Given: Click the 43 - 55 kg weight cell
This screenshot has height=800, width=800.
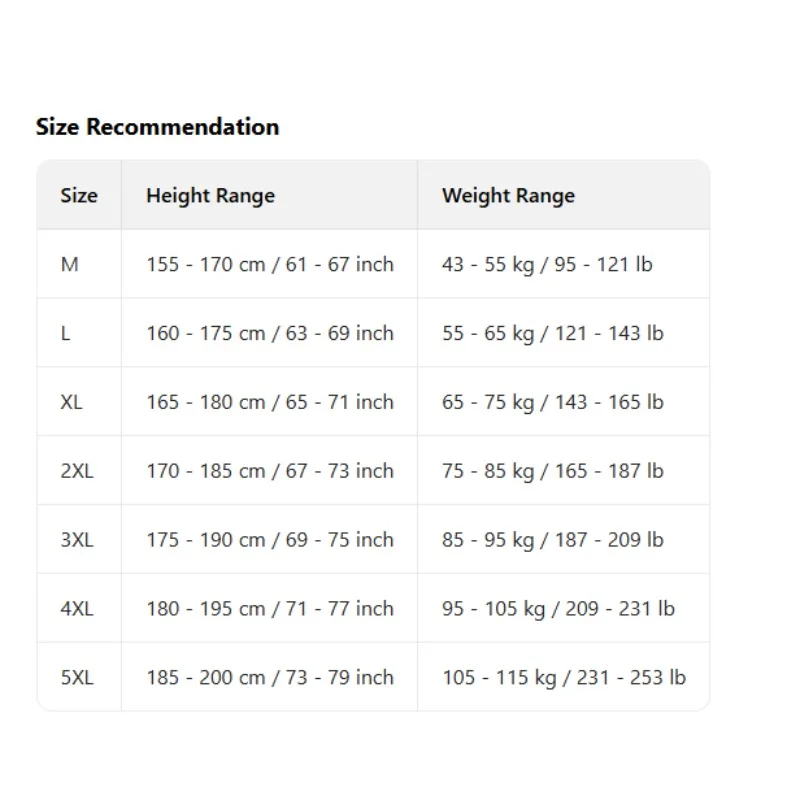Looking at the screenshot, I should tap(547, 264).
